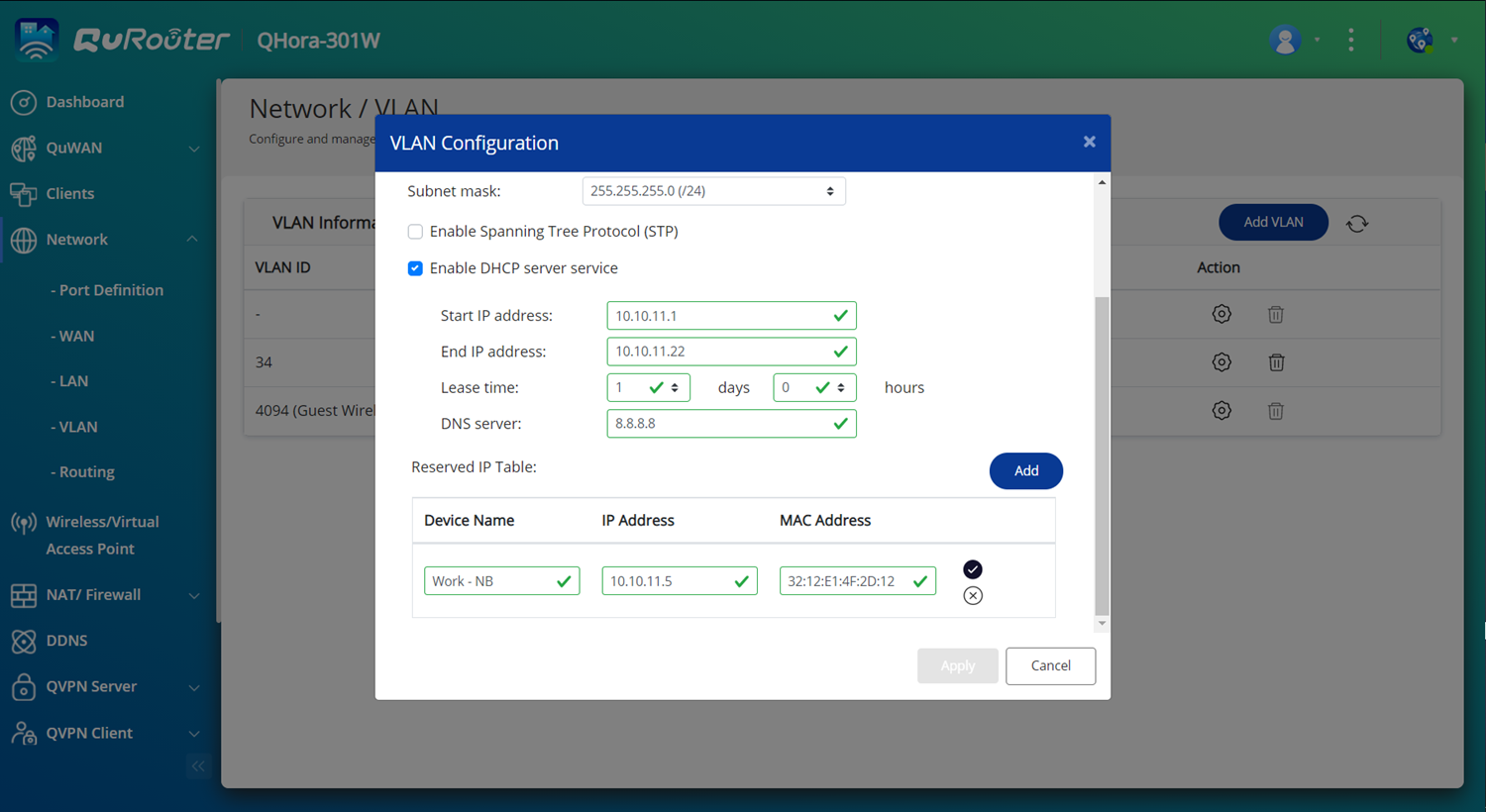Delete VLAN 34 using trash icon
Screen dimensions: 1486x812
[x=1276, y=362]
